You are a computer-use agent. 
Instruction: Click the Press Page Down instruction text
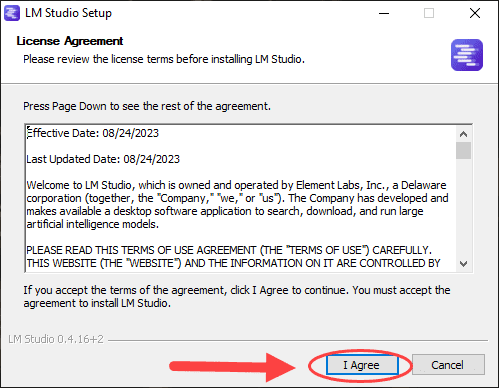pyautogui.click(x=147, y=106)
